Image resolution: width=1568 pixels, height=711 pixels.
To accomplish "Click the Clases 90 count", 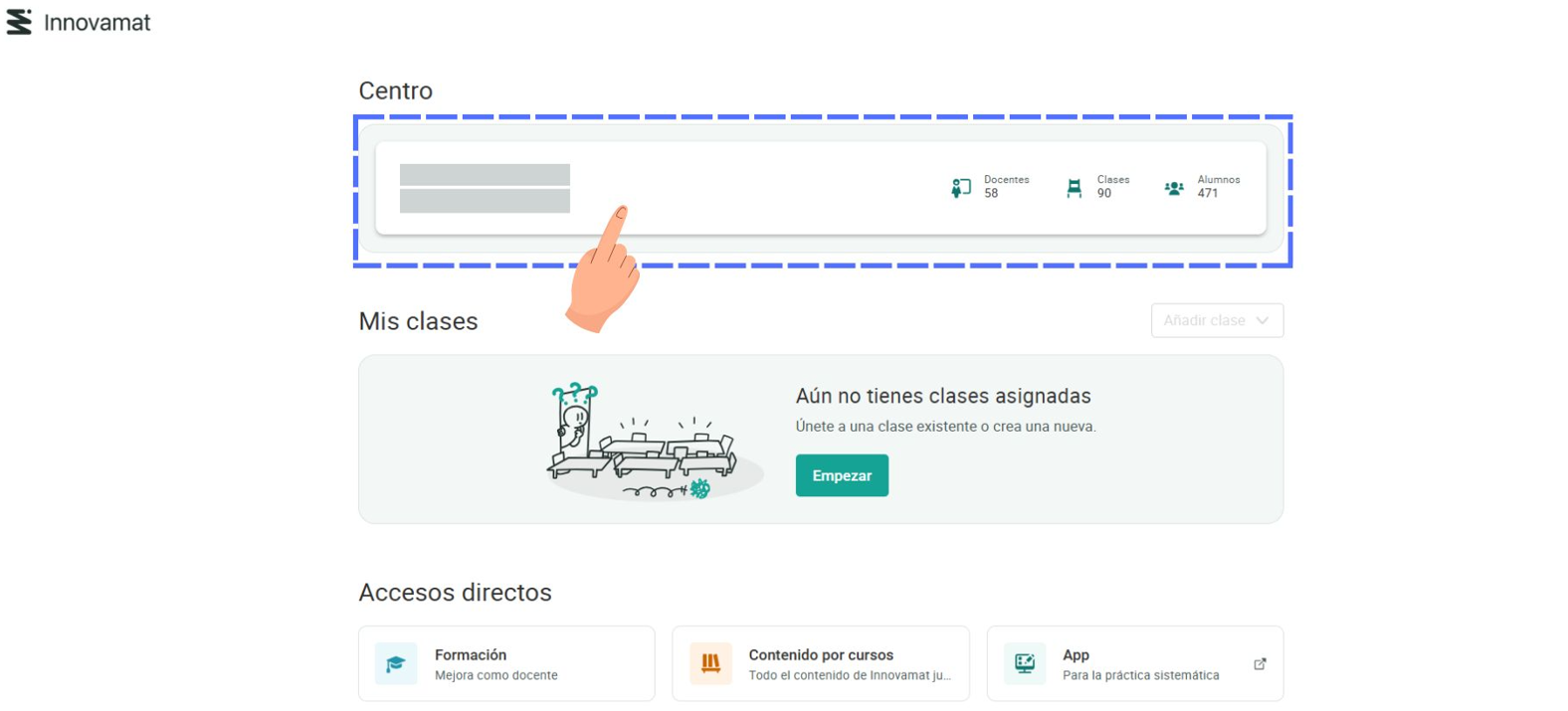I will click(x=1104, y=194).
